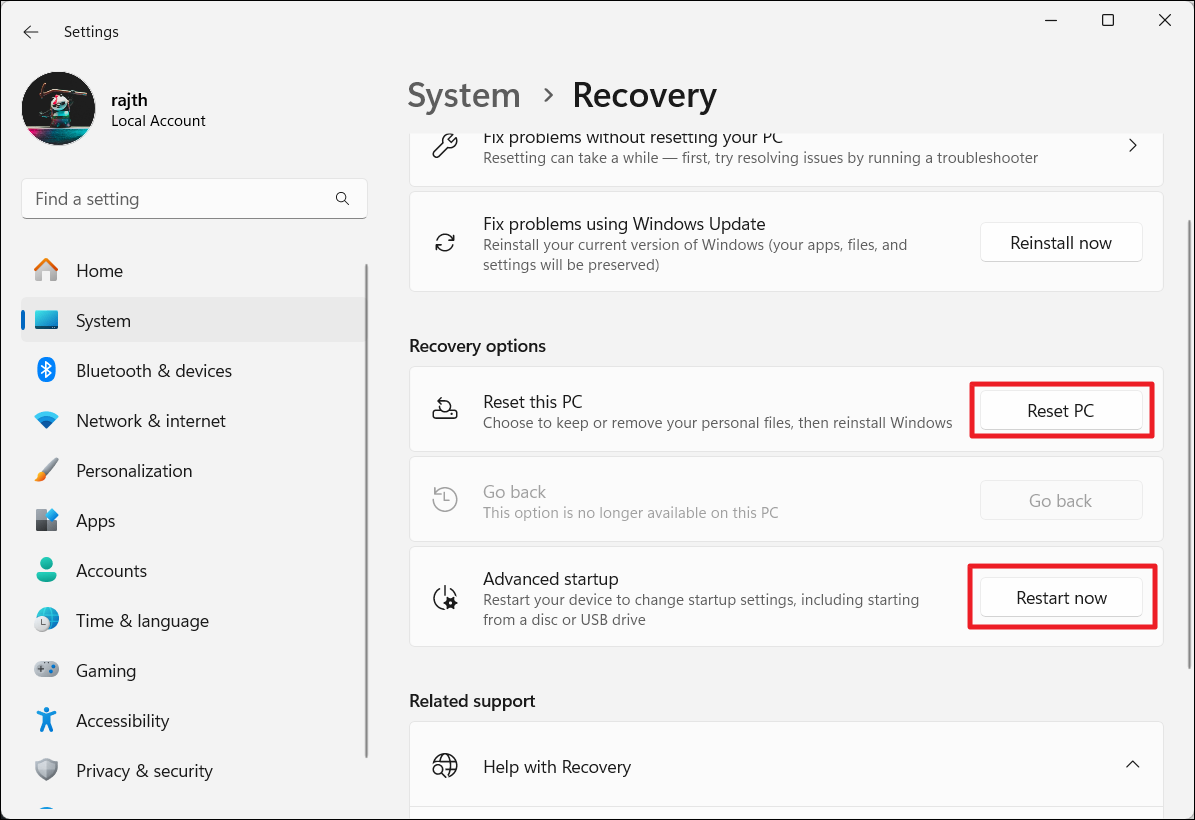Open Time & language settings
Image resolution: width=1195 pixels, height=820 pixels.
(x=142, y=621)
